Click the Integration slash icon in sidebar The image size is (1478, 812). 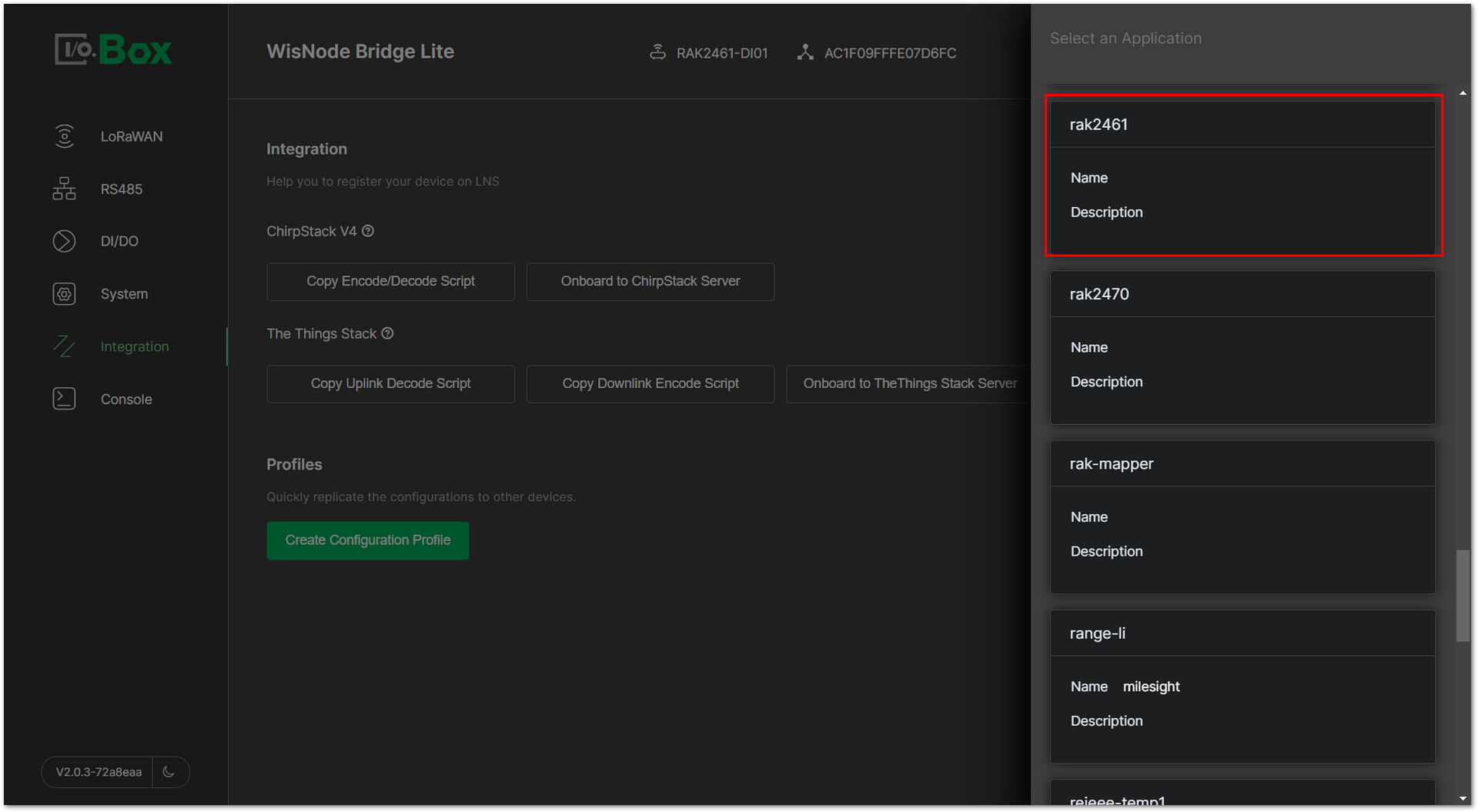coord(65,346)
